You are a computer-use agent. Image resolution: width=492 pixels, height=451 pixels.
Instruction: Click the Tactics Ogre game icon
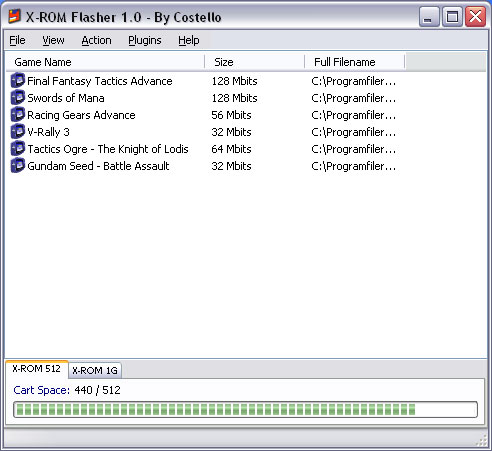click(18, 149)
